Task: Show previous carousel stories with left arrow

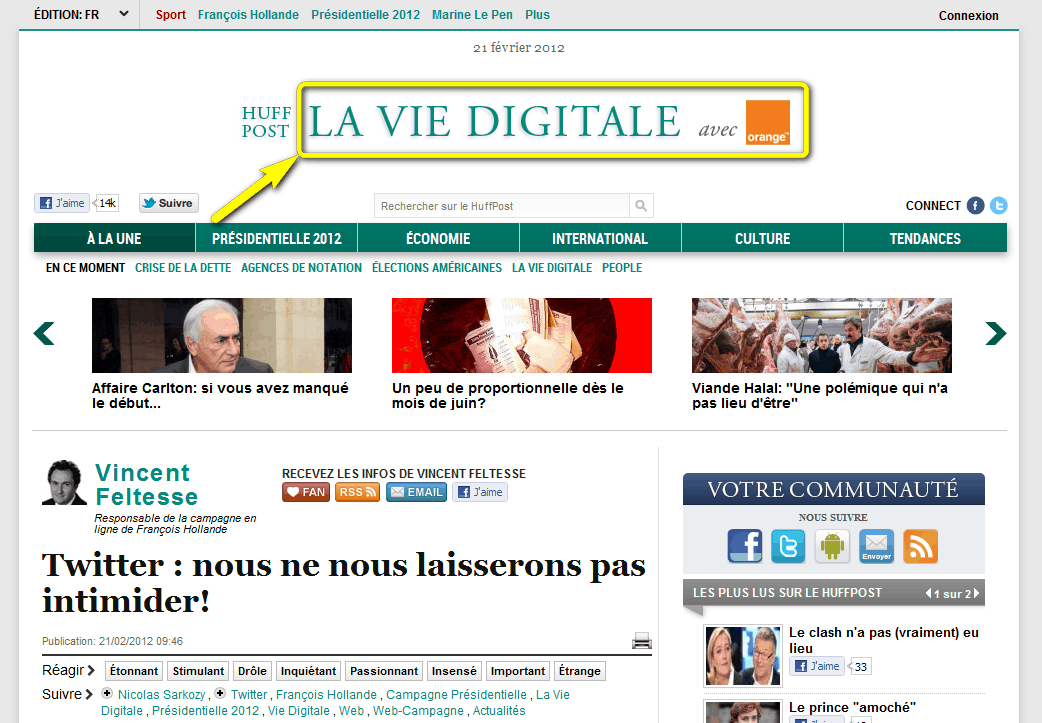Action: pyautogui.click(x=44, y=333)
